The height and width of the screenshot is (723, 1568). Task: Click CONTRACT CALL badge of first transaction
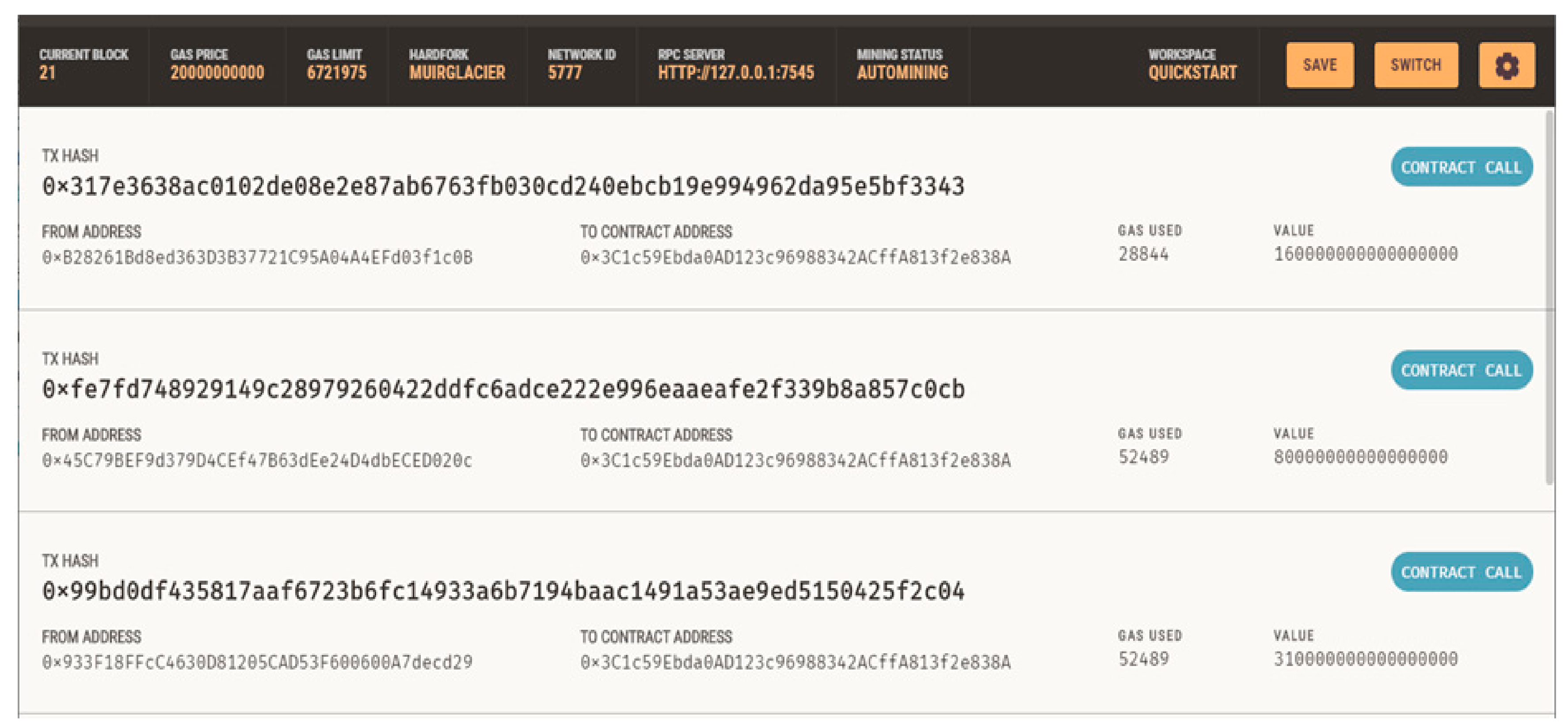tap(1461, 167)
